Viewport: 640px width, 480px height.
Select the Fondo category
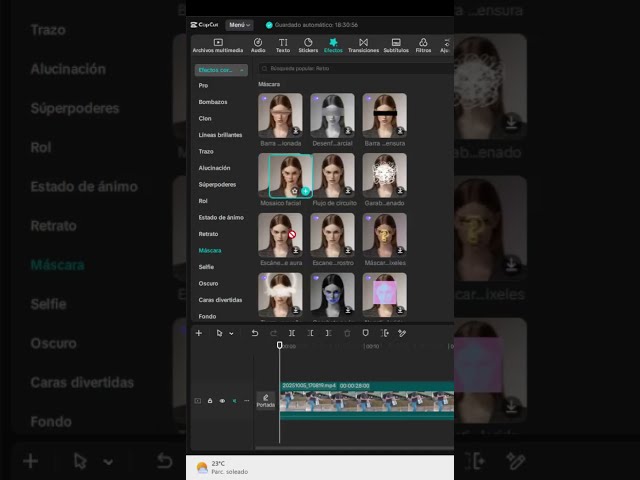coord(207,316)
